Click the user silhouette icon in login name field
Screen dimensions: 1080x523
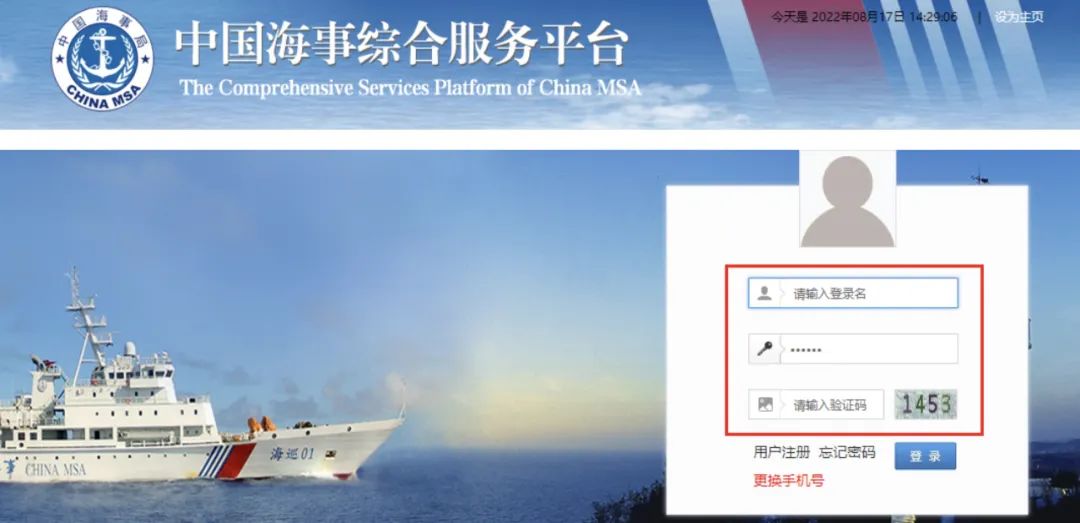[x=765, y=293]
